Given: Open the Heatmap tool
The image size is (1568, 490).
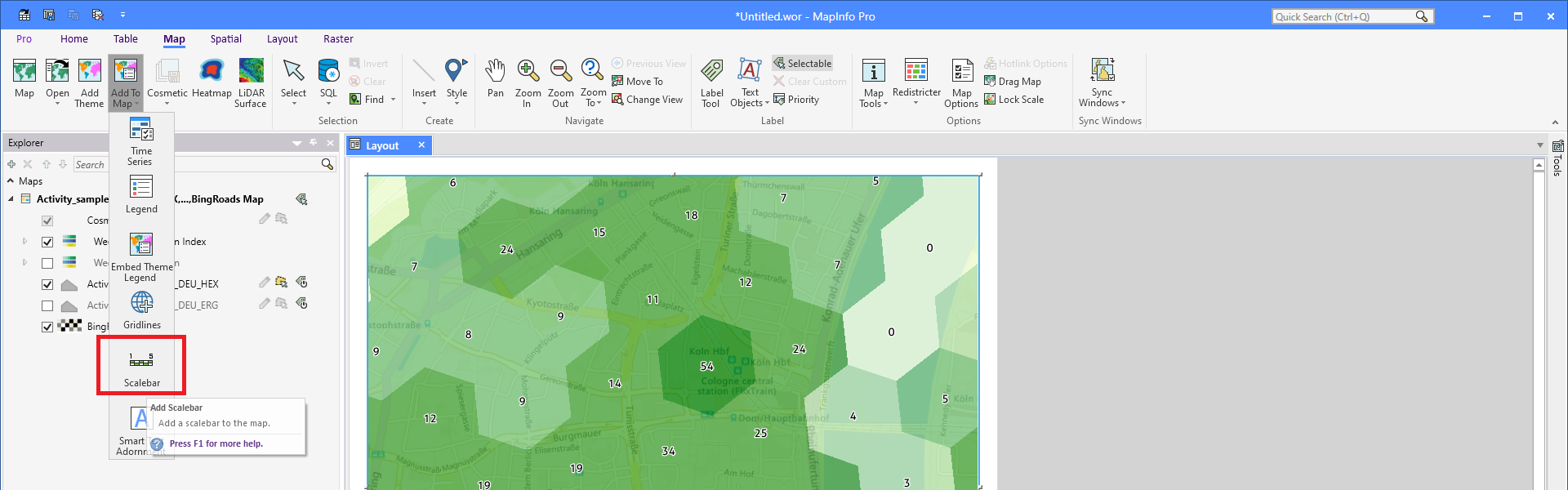Looking at the screenshot, I should click(212, 80).
